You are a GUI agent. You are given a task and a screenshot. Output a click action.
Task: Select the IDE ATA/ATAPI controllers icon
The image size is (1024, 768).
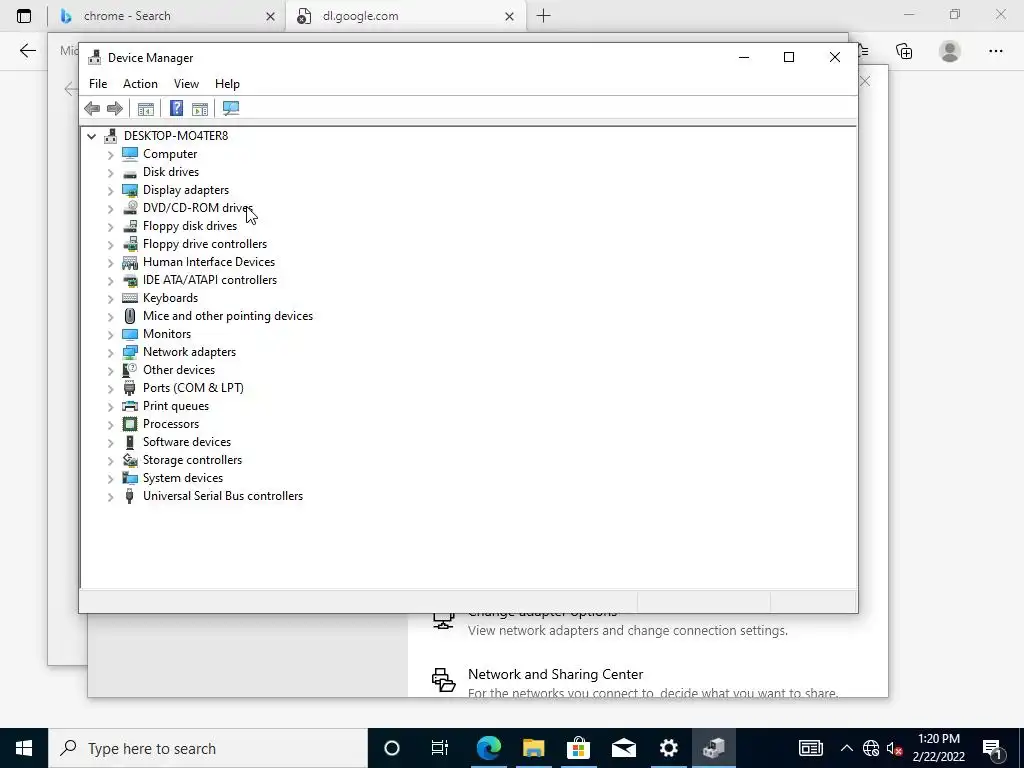[130, 280]
